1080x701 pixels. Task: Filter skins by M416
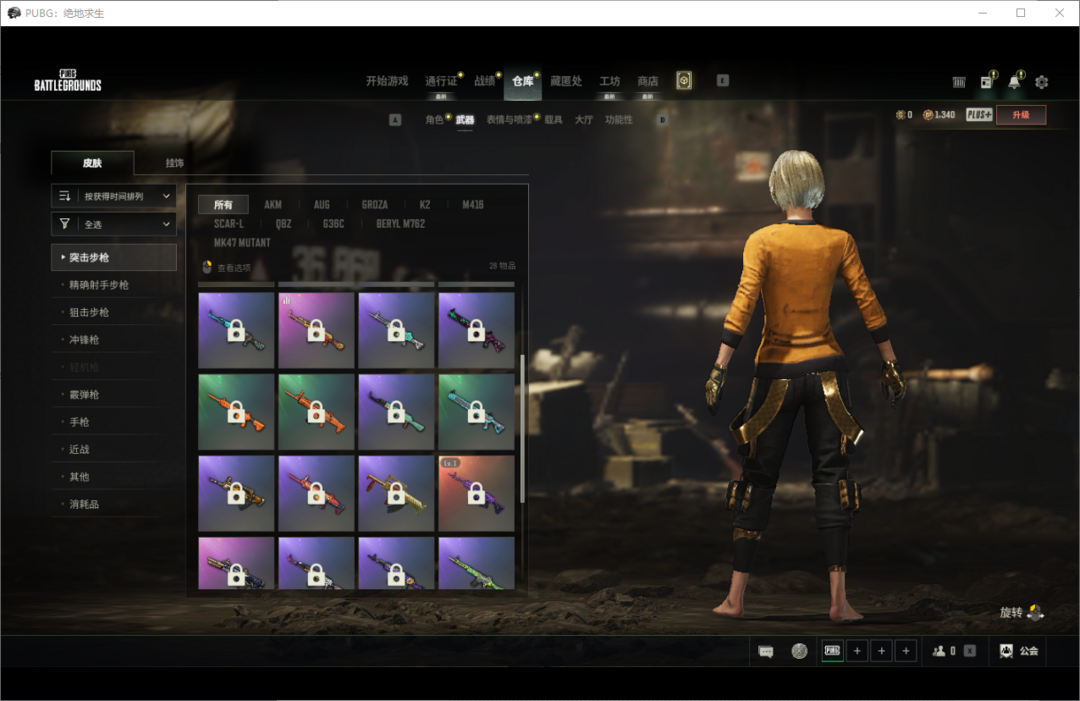tap(472, 205)
